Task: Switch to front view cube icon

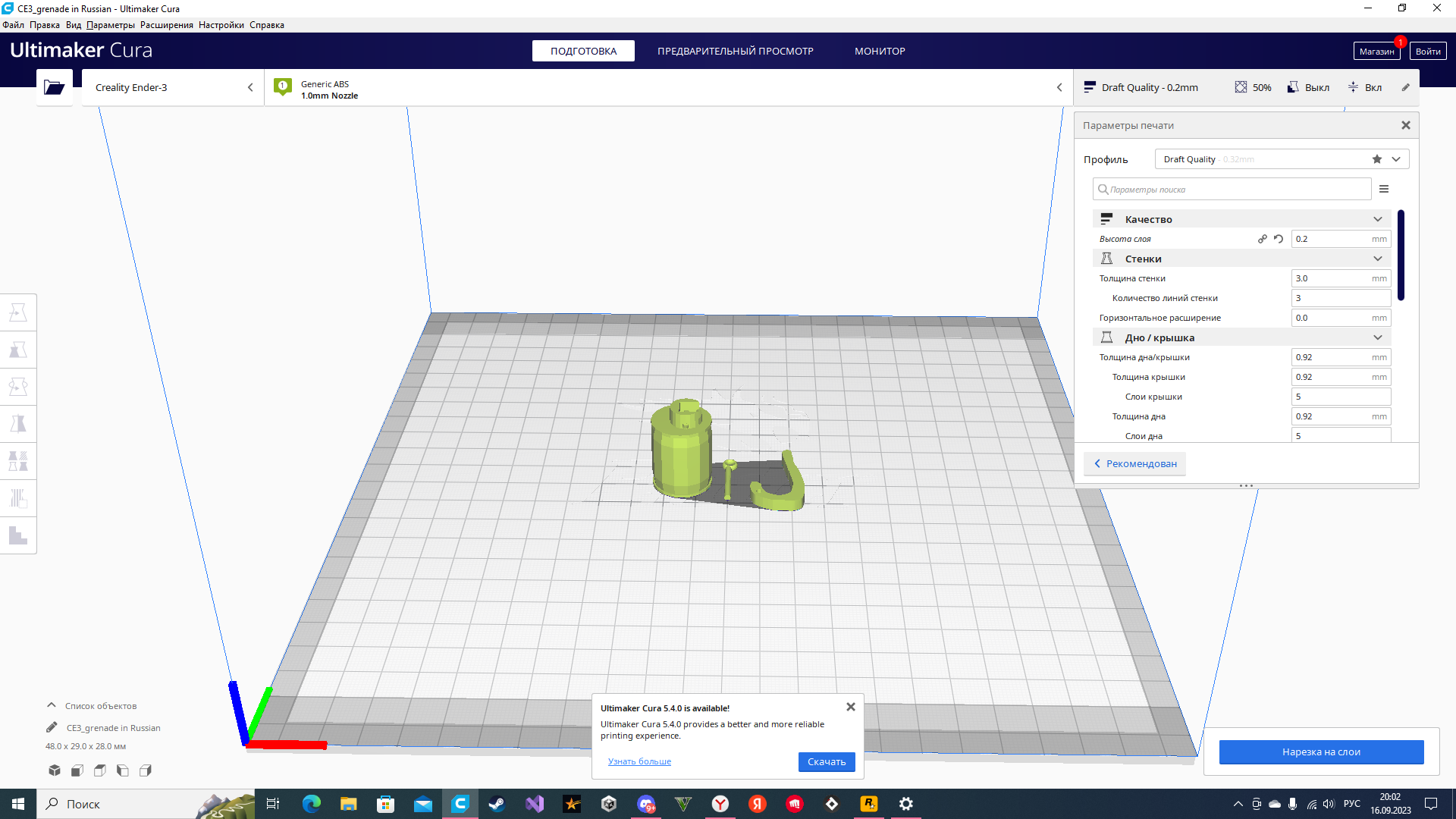Action: point(77,770)
